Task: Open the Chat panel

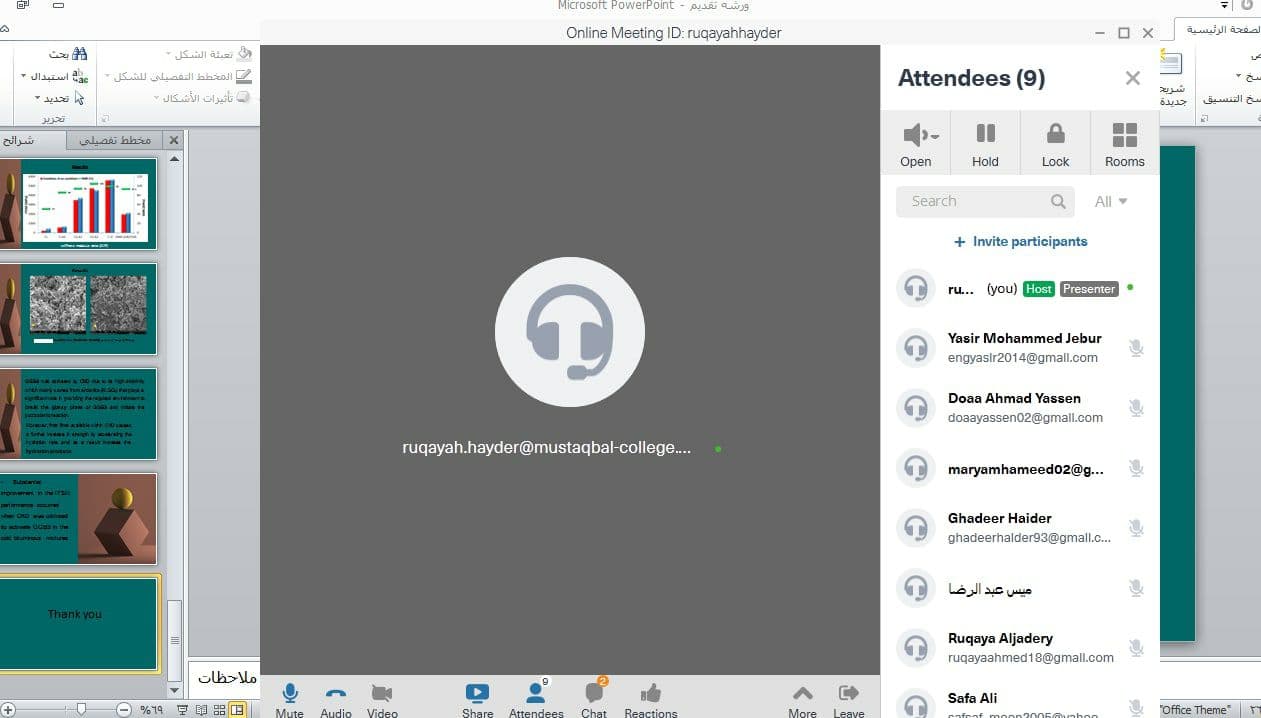Action: tap(594, 696)
